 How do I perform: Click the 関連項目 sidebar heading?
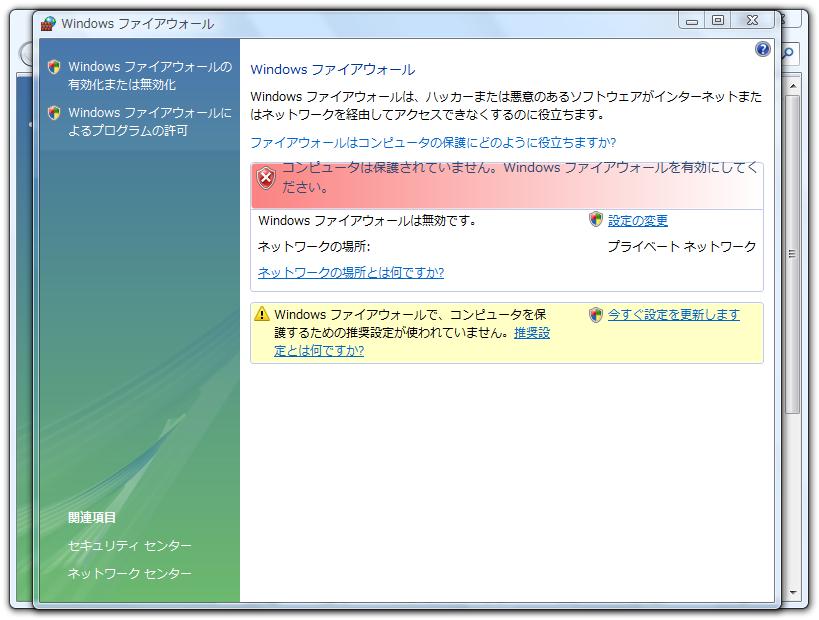91,518
